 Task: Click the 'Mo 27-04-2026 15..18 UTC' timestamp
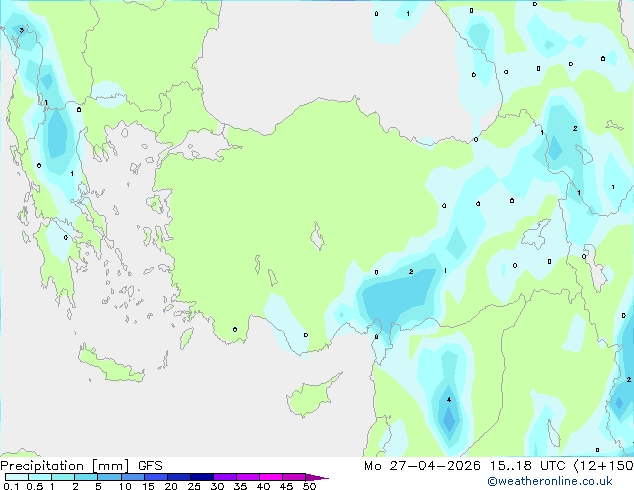pos(464,466)
